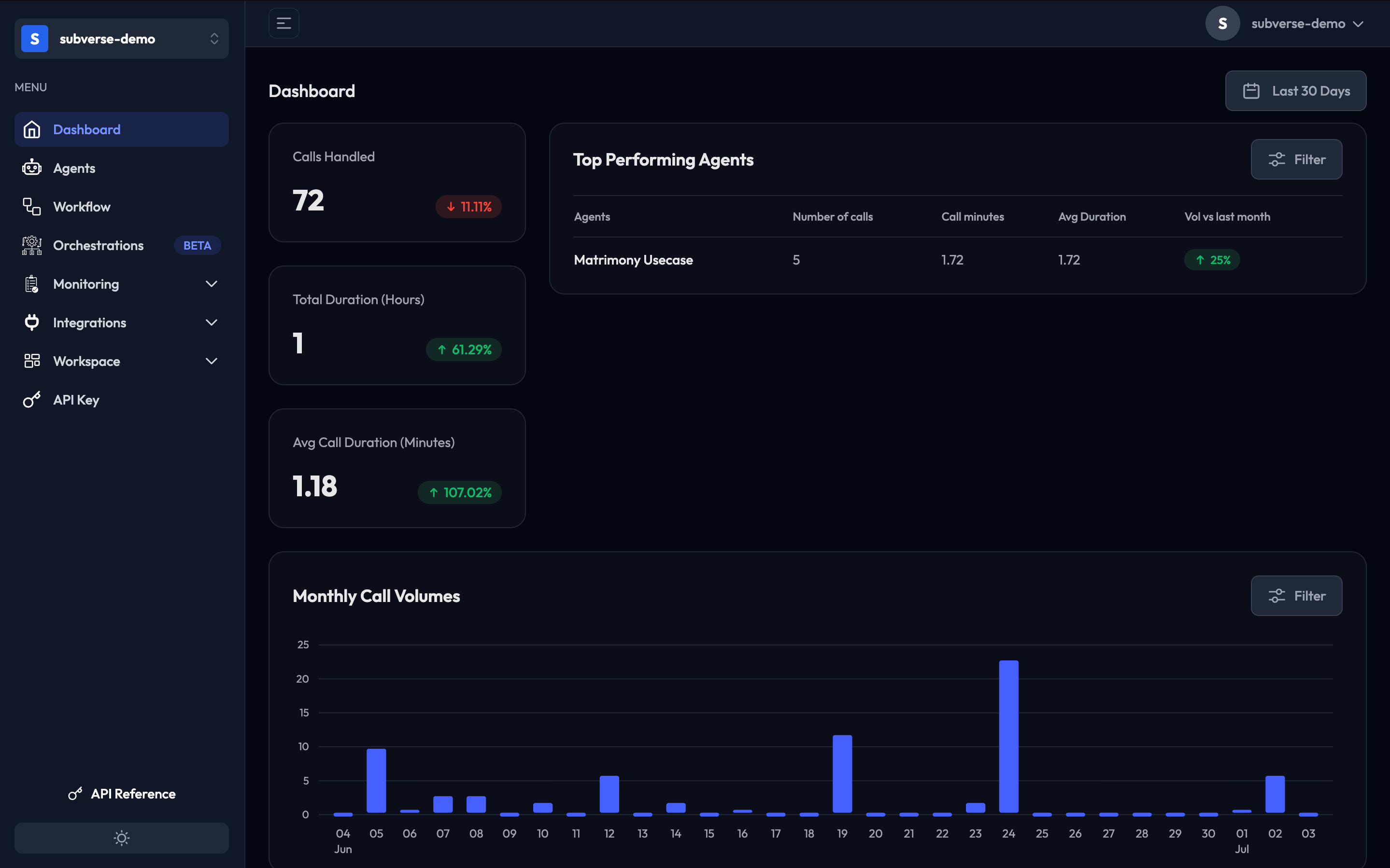Expand the Monitoring submenu chevron
Image resolution: width=1390 pixels, height=868 pixels.
click(x=211, y=284)
